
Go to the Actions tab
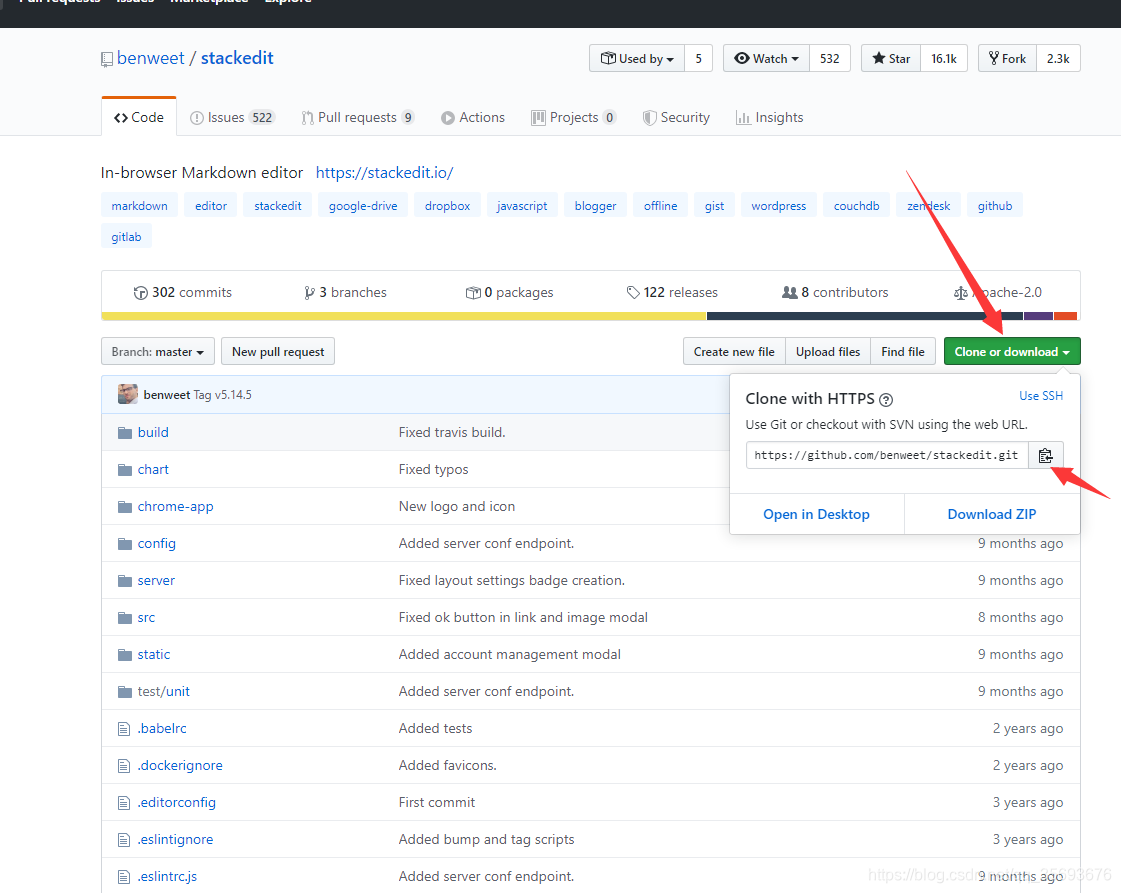[x=473, y=117]
